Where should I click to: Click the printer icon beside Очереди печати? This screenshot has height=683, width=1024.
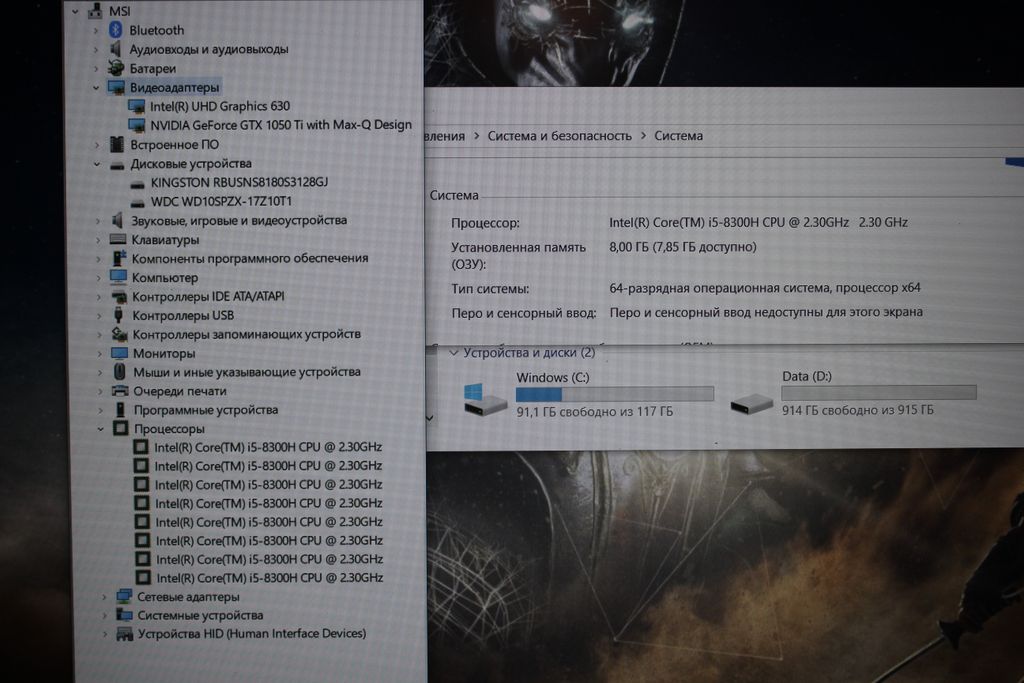click(120, 391)
